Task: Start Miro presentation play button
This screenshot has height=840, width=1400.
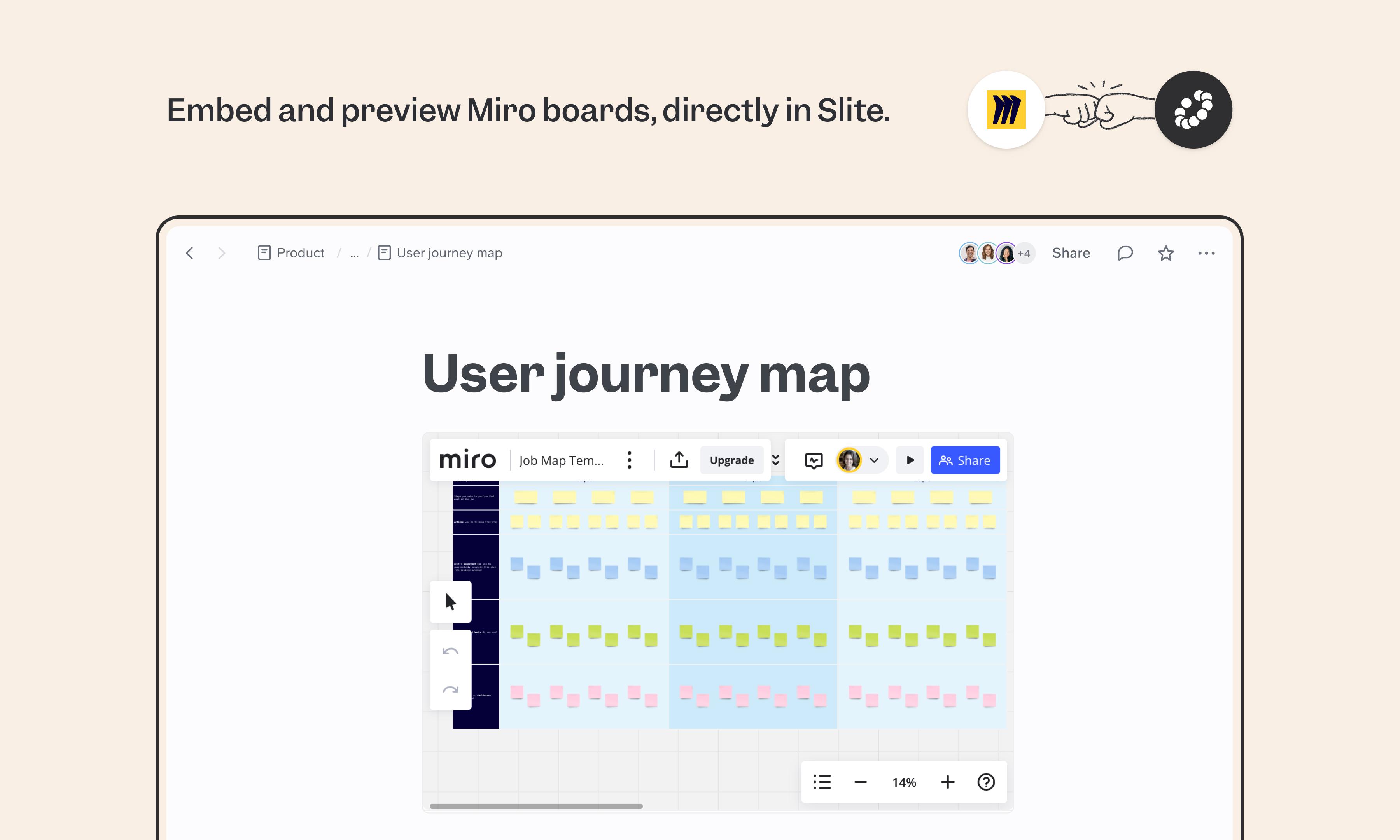Action: (910, 460)
